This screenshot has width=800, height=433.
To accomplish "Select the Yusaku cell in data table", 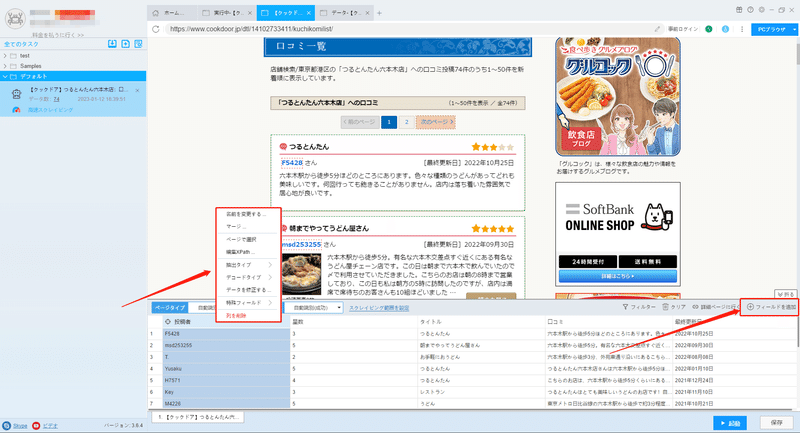I will [226, 368].
